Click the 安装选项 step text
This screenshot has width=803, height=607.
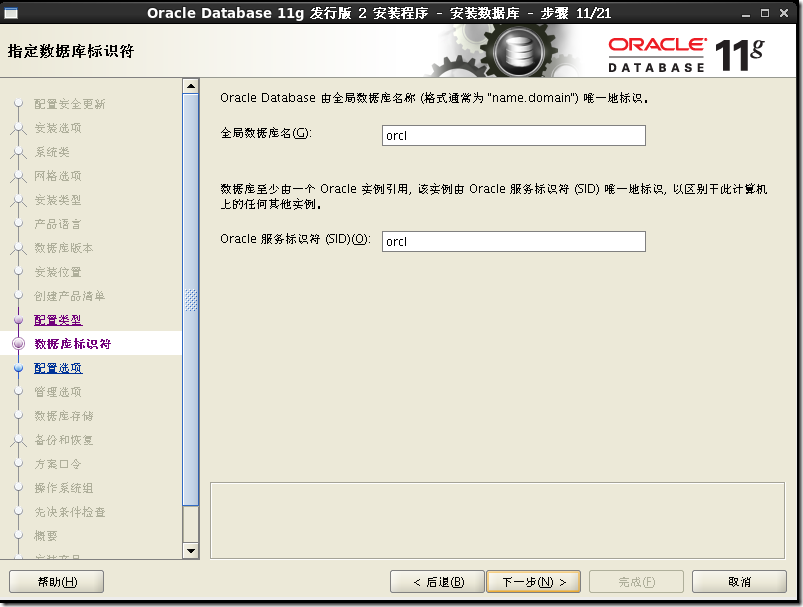click(x=58, y=128)
